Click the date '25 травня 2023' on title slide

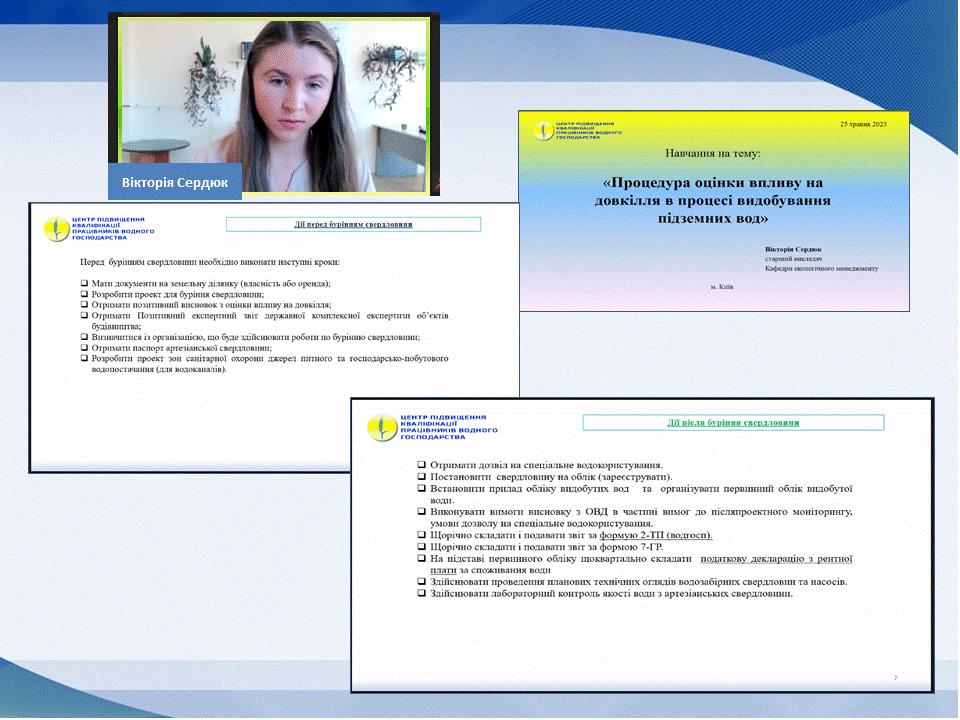[x=870, y=122]
